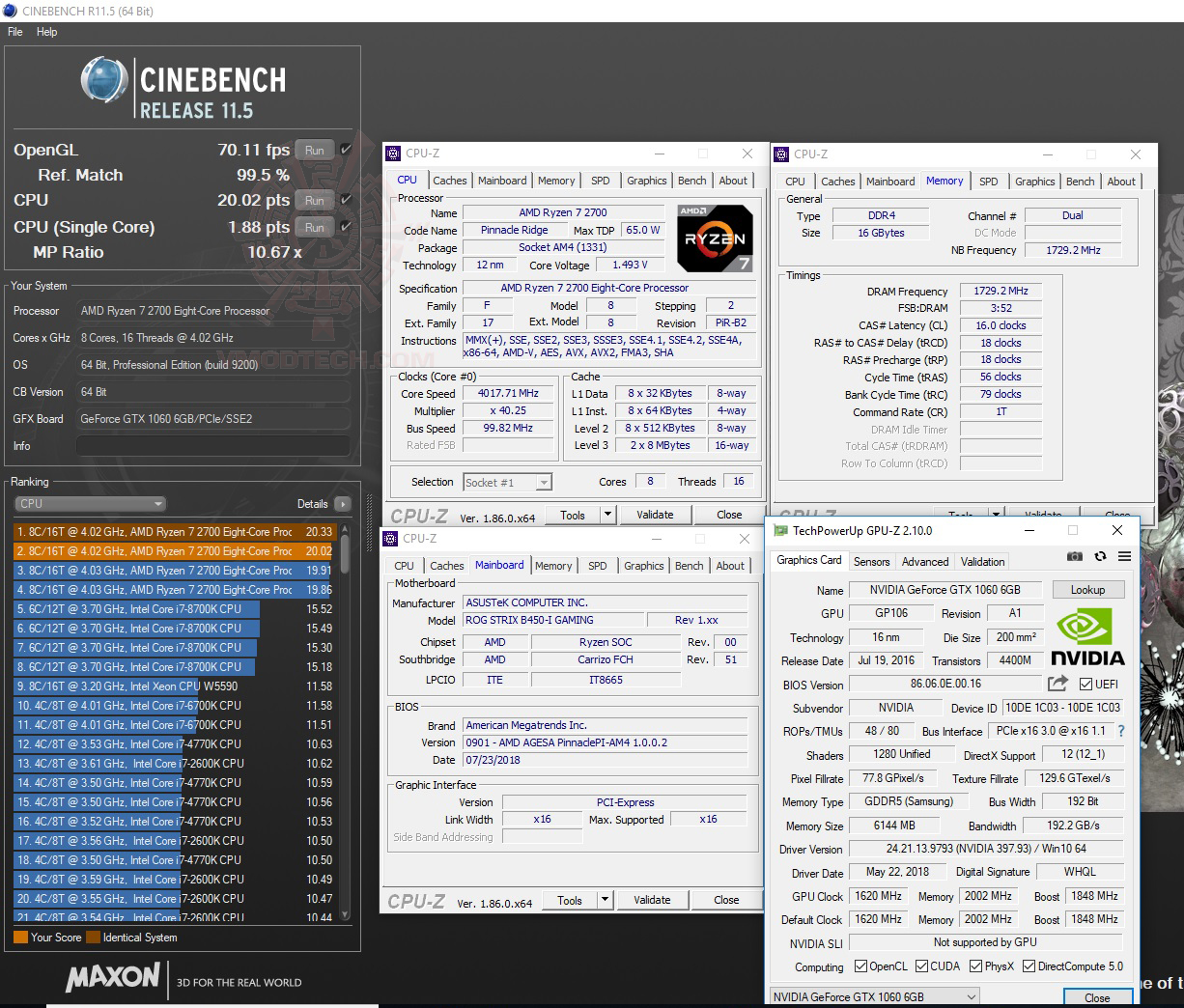Toggle the UEFI checkbox next to BIOS version
Viewport: 1184px width, 1008px height.
[x=1085, y=685]
